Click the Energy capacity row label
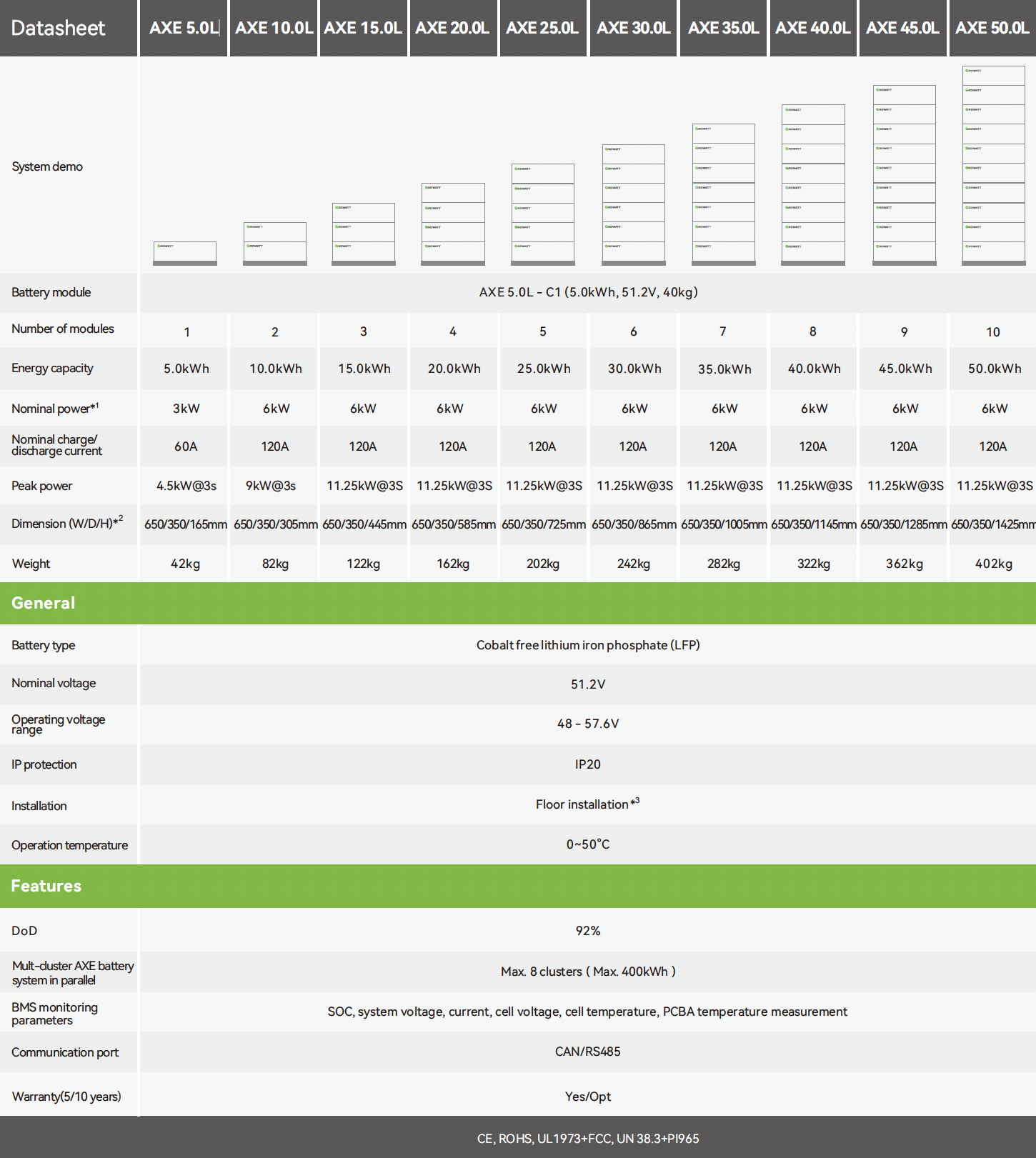 pyautogui.click(x=52, y=368)
